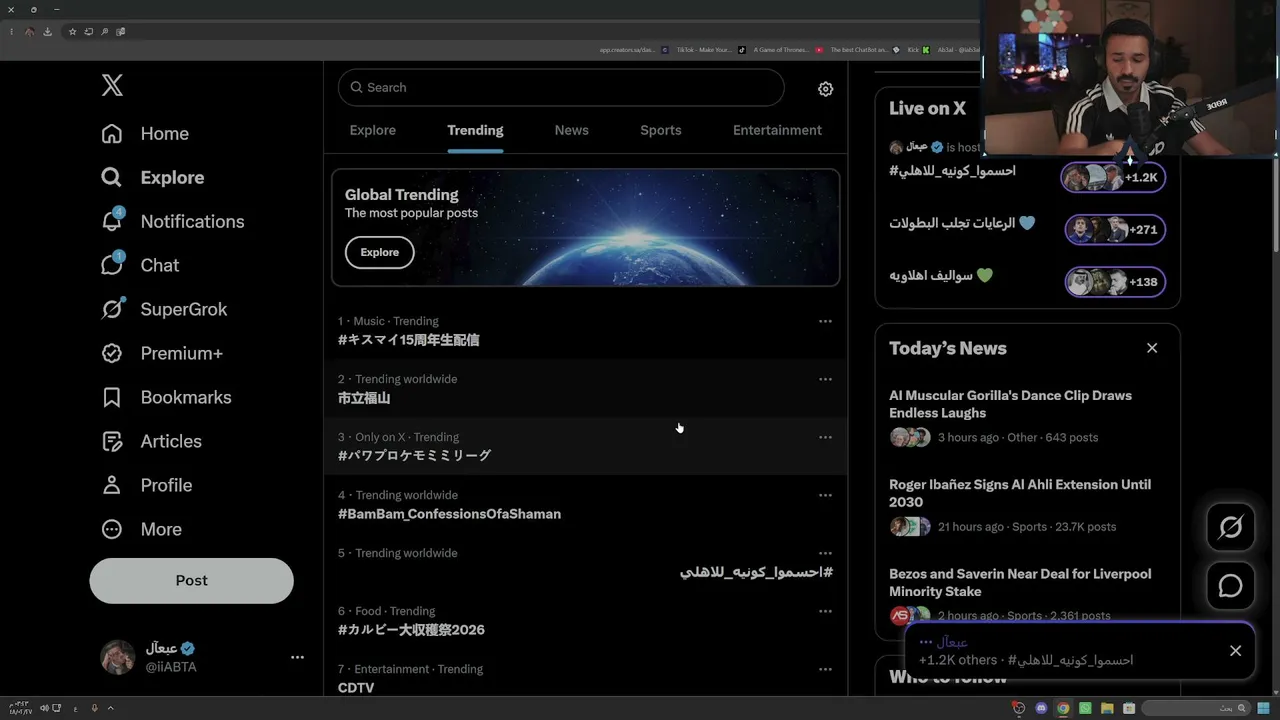
Task: Click the Post button
Action: click(191, 580)
